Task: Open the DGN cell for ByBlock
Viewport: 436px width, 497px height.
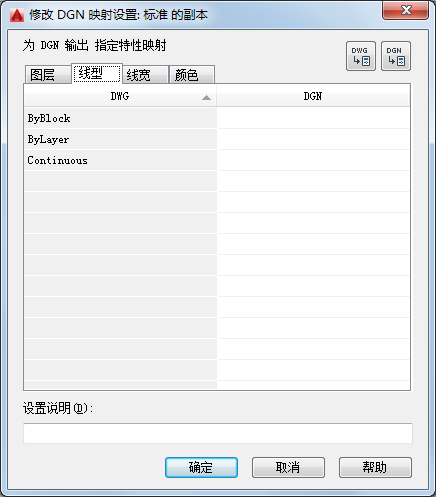Action: (313, 118)
